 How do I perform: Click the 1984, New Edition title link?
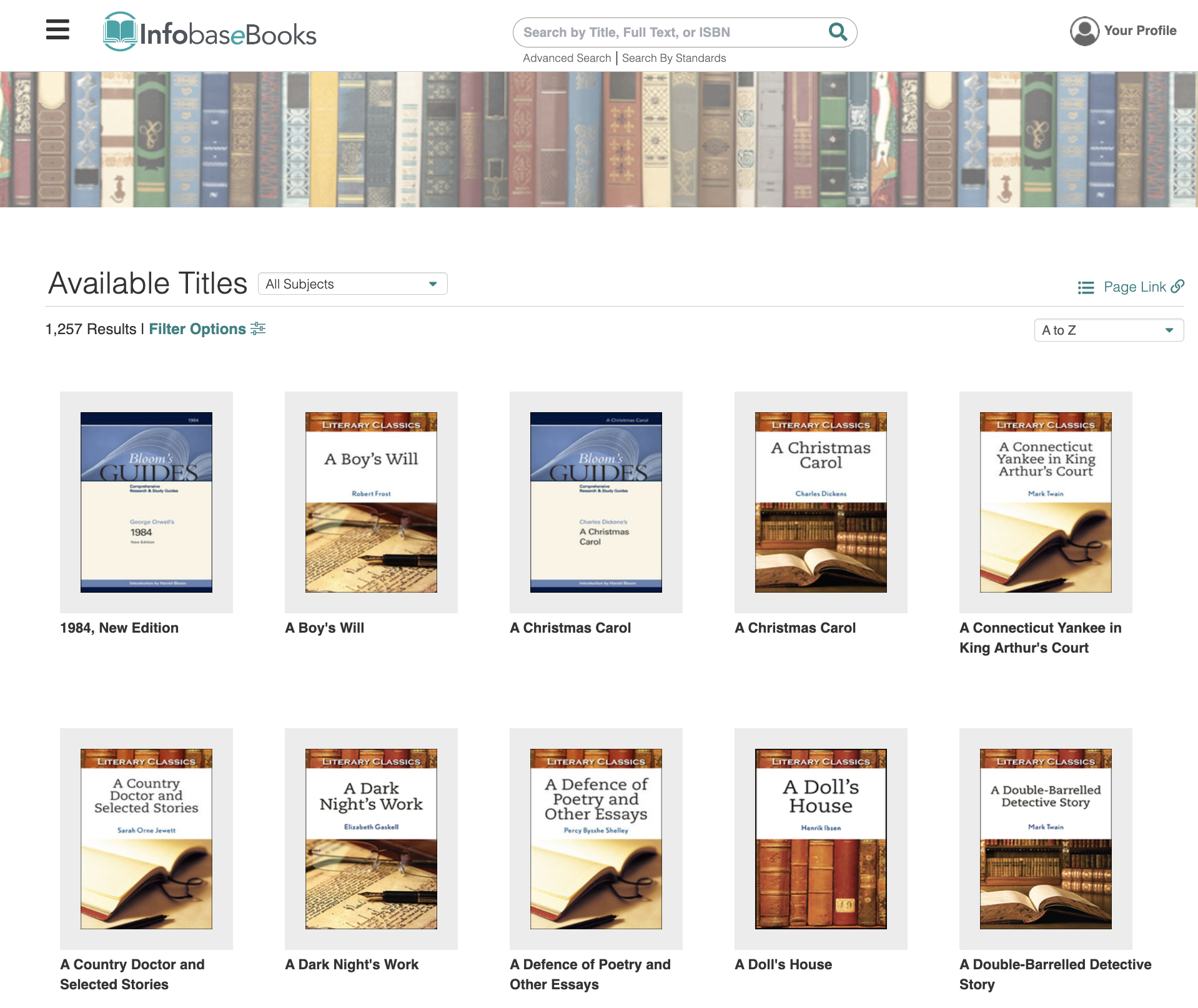[119, 628]
